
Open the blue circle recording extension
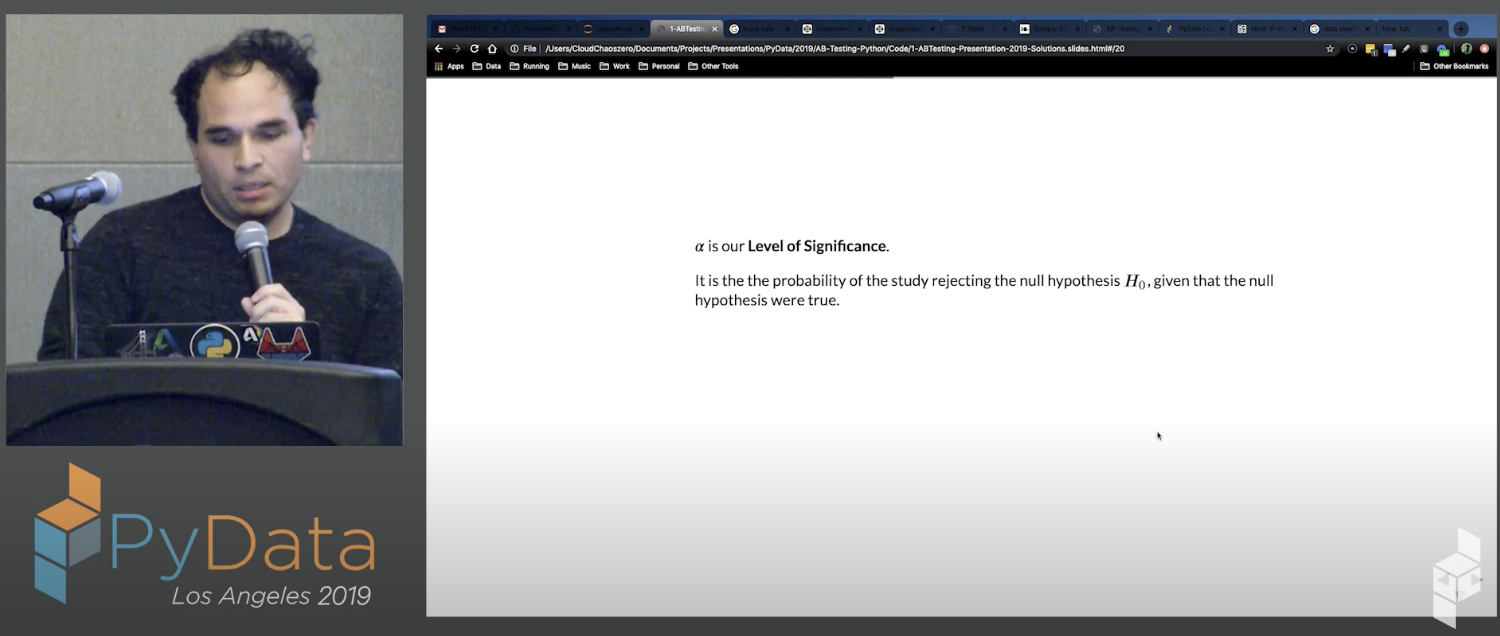tap(1353, 48)
